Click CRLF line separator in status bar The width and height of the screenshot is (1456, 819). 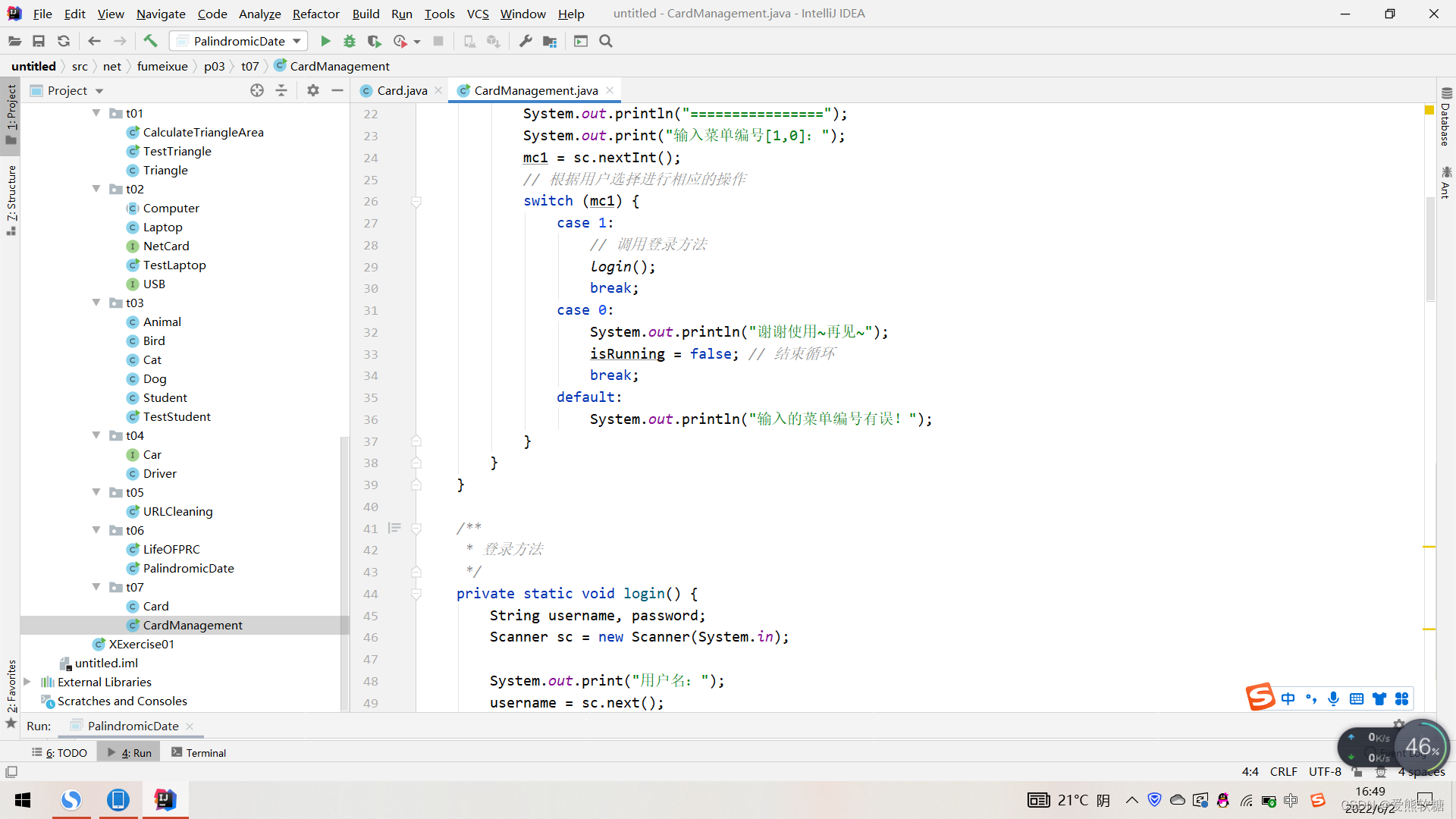1283,771
